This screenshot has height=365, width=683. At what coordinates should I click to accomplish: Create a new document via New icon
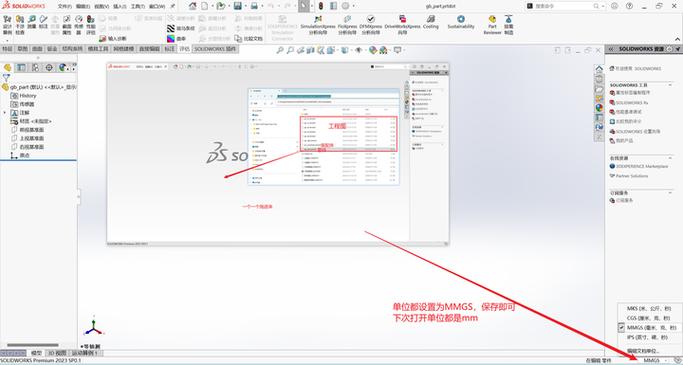[204, 6]
